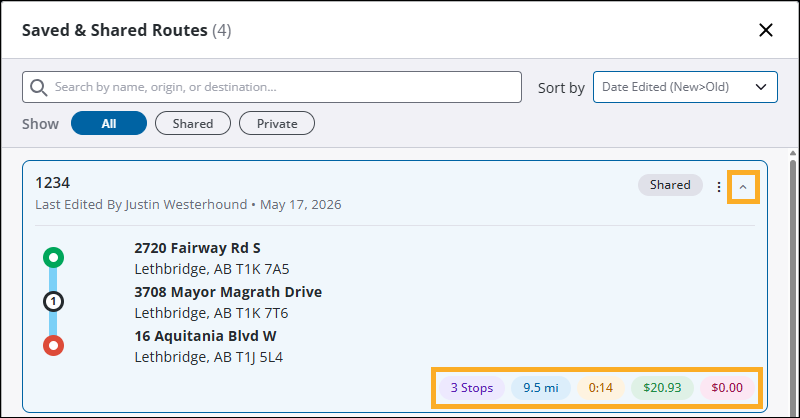
Task: Click Lethbridge, AB T1J 5L4 text
Action: click(x=209, y=357)
